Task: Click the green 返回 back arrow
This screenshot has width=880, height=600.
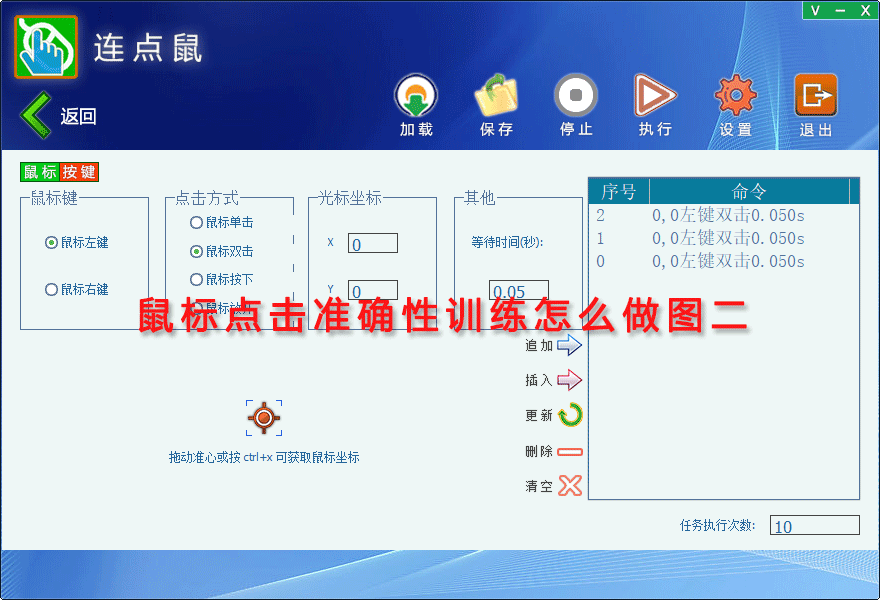Action: pos(36,115)
